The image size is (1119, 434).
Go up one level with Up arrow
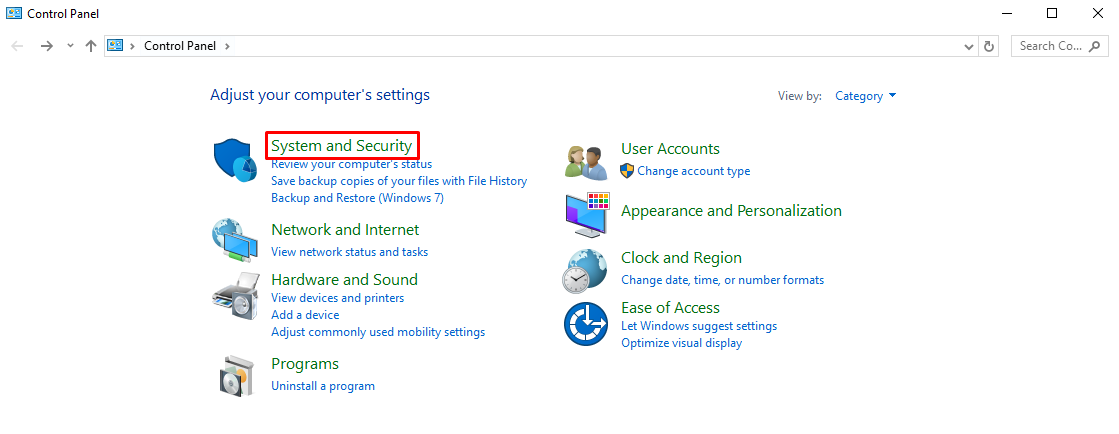point(91,46)
